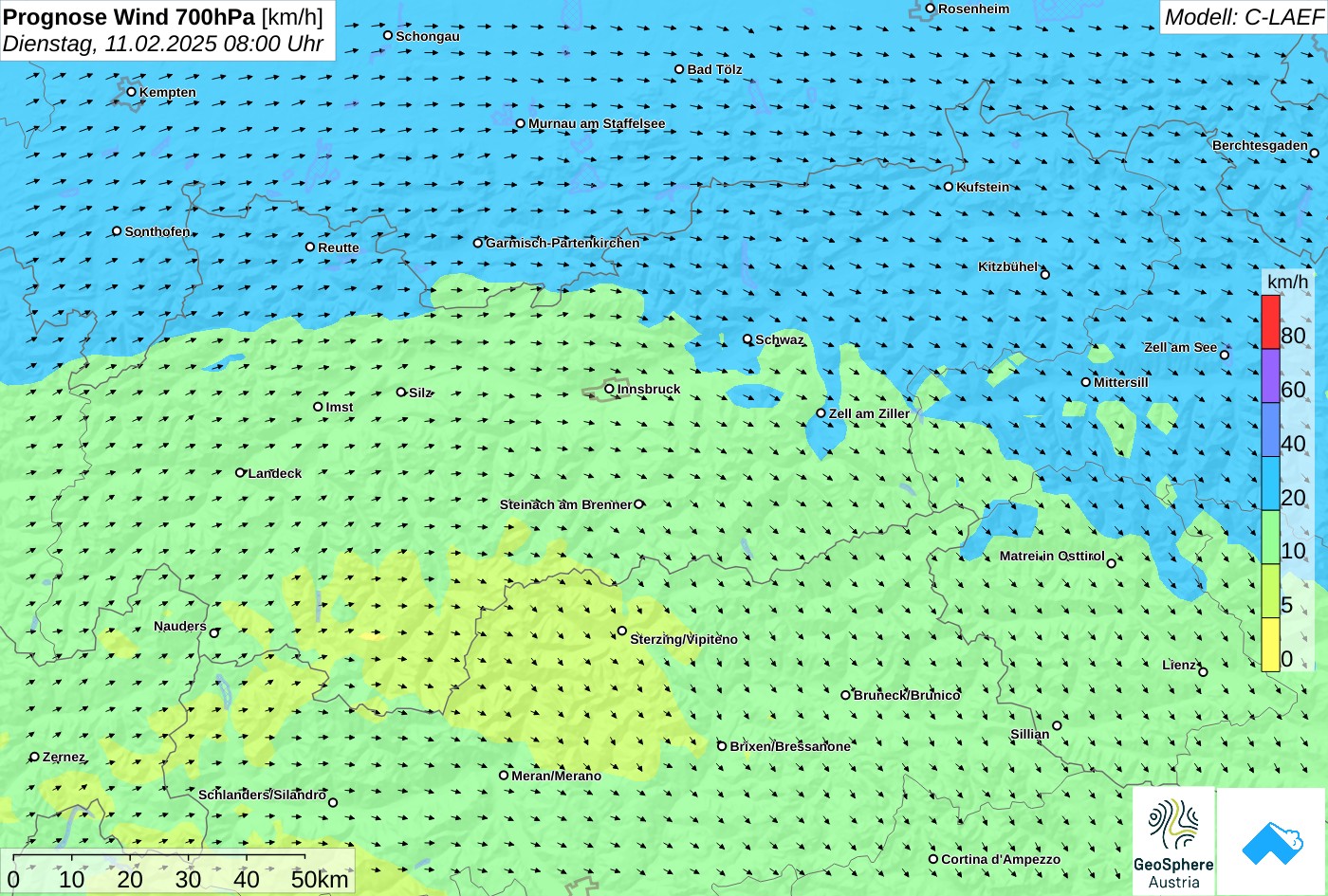Click the Lienz marker dot
Image resolution: width=1328 pixels, height=896 pixels.
(x=1203, y=672)
